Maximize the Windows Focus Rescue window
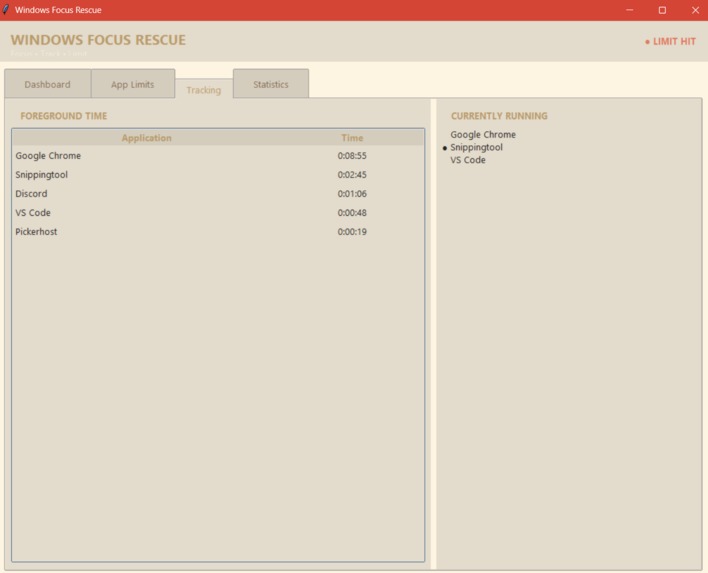Viewport: 708px width, 573px height. (662, 10)
